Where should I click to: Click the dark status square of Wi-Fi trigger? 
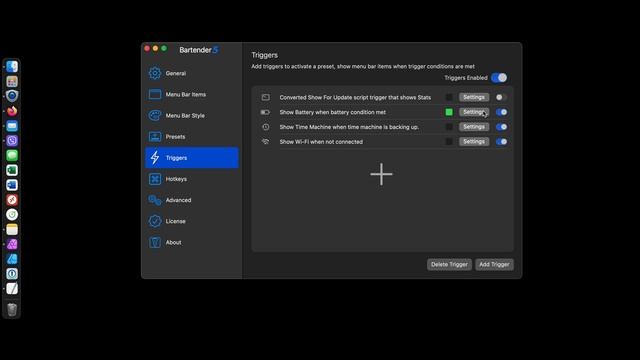coord(449,142)
